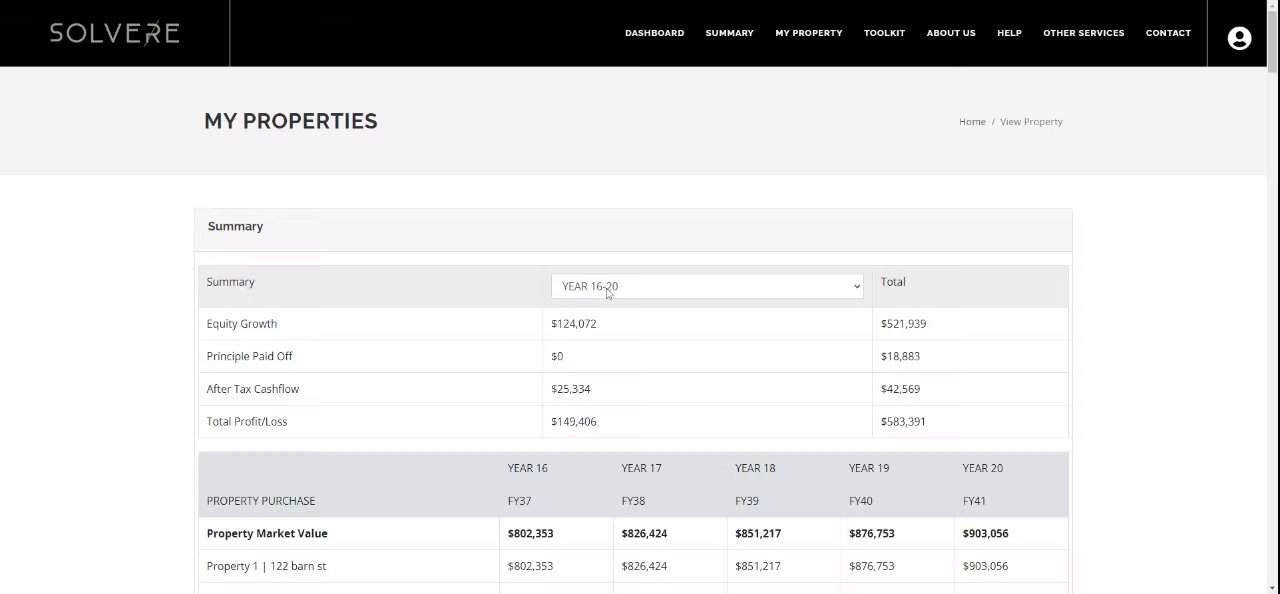Screen dimensions: 1280x594
Task: Go to the Contact page
Action: point(1168,33)
